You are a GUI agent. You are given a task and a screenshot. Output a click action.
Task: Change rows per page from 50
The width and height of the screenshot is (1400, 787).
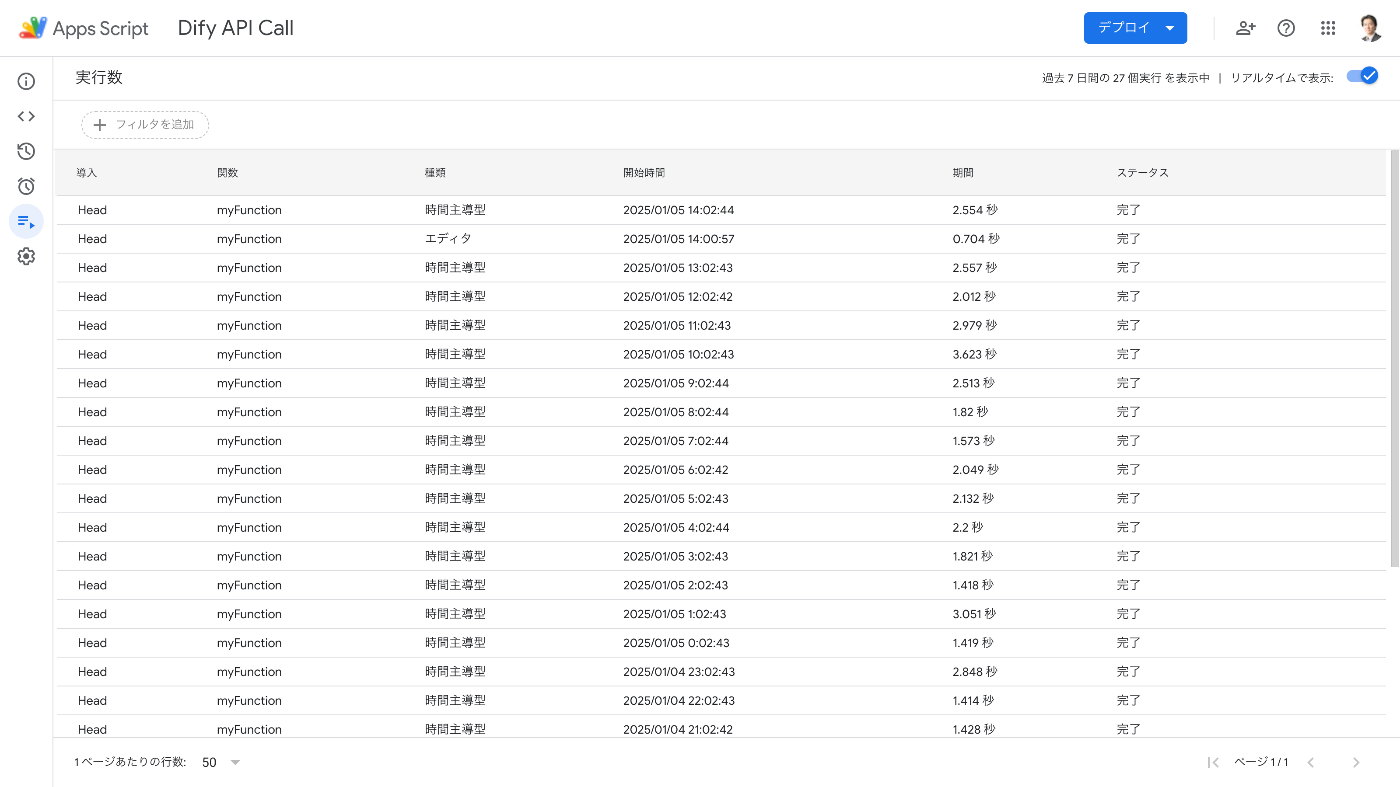point(220,762)
